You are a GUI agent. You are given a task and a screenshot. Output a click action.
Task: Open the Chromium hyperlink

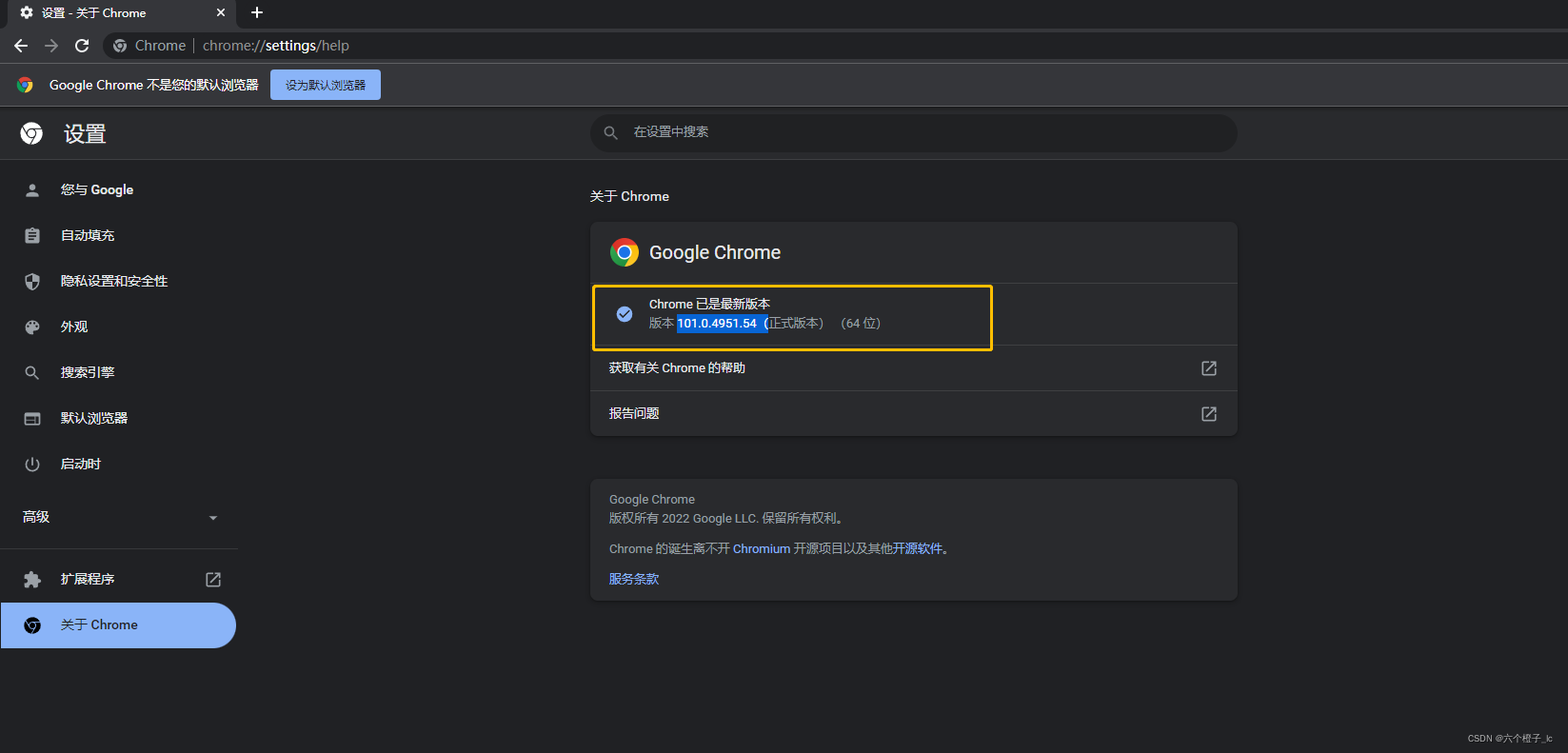pos(762,549)
